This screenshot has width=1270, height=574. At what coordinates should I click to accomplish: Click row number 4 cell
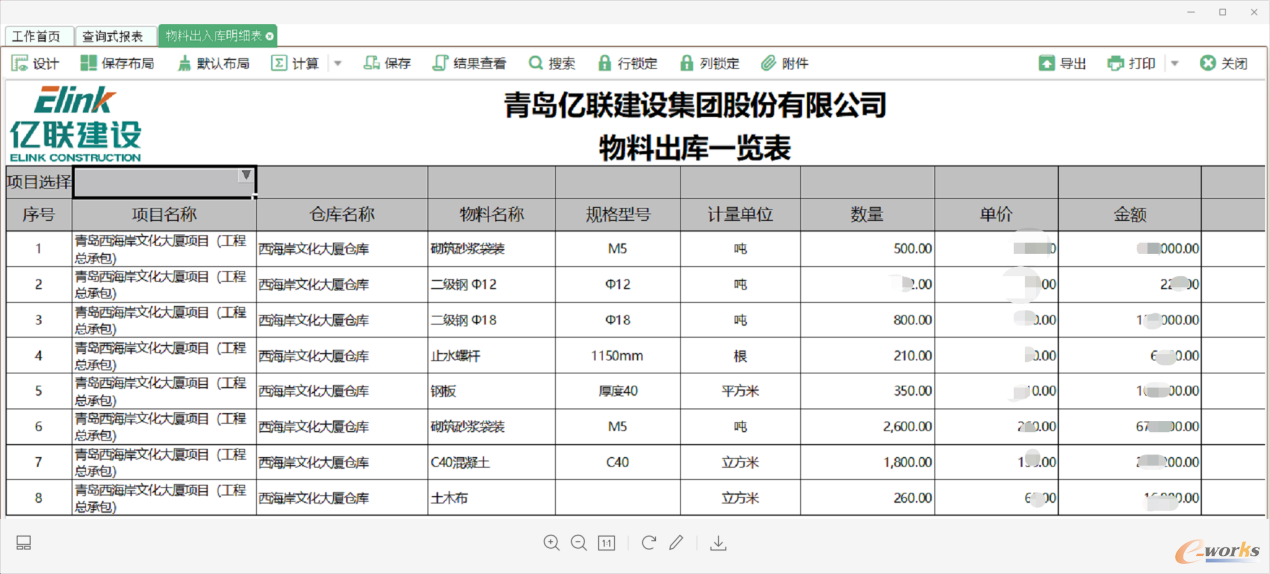tap(39, 355)
